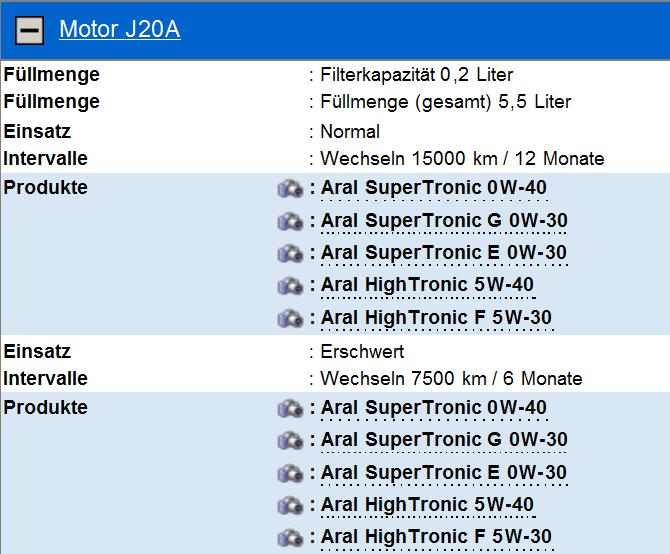
Task: Open Aral SuperTronic 0W-40 link under Erschwert
Action: [x=433, y=408]
